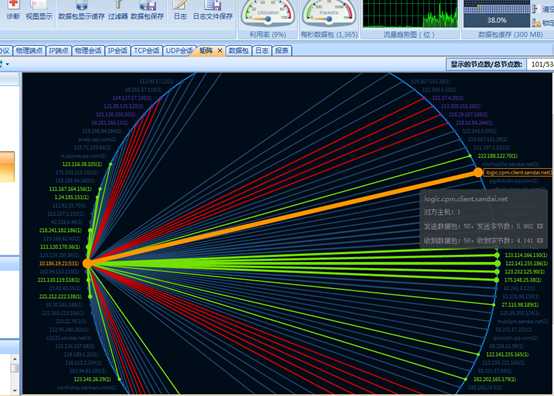The width and height of the screenshot is (554, 396).
Task: Switch to the IP端点 tab
Action: click(59, 51)
